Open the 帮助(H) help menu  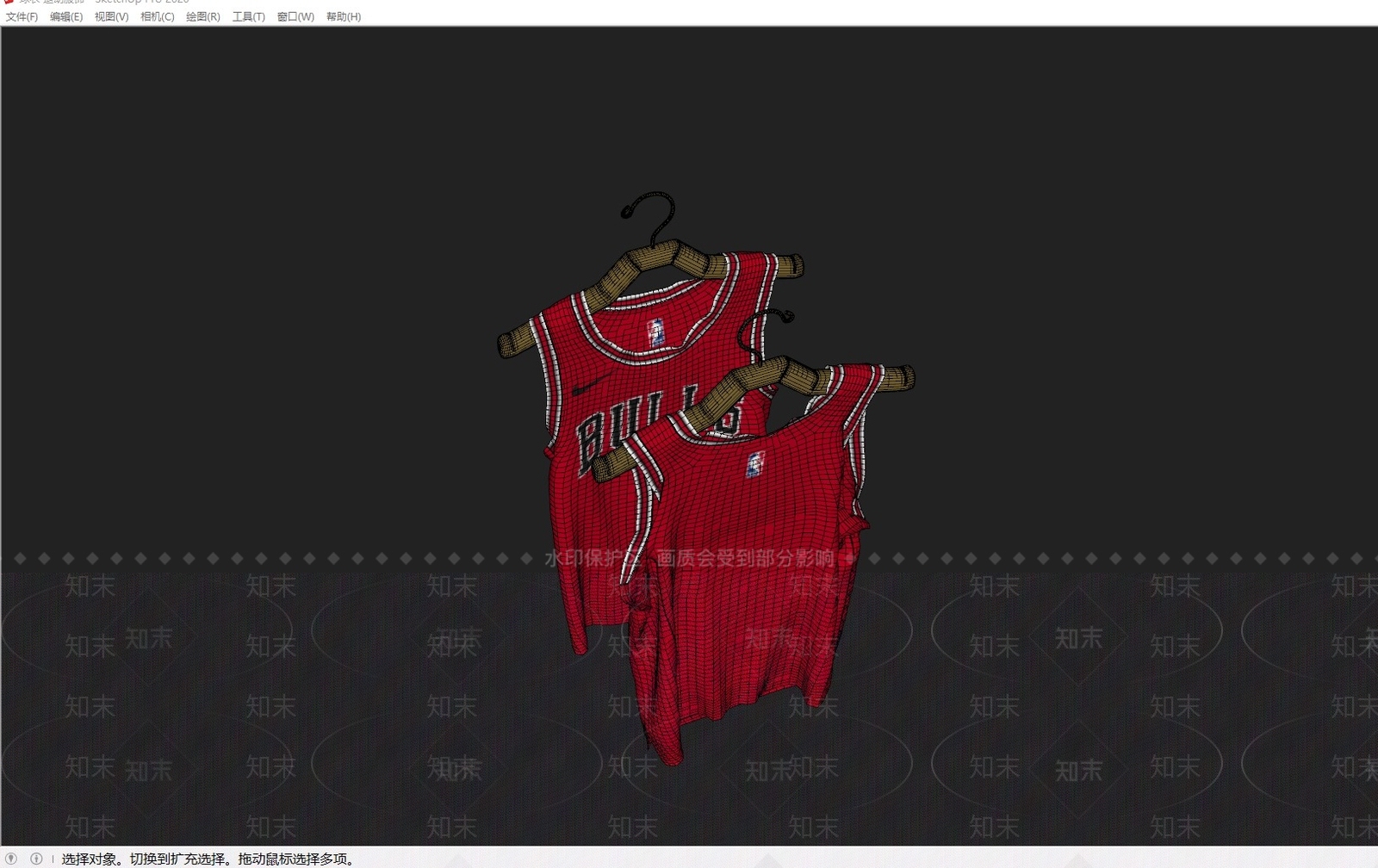tap(343, 16)
